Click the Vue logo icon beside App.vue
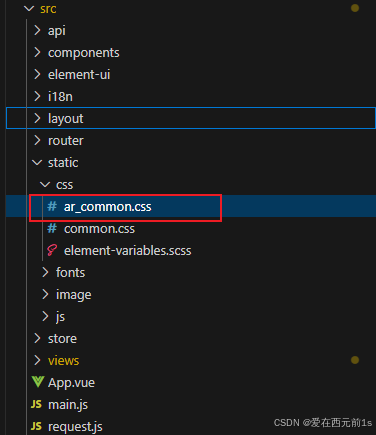376x435 pixels. (x=38, y=382)
